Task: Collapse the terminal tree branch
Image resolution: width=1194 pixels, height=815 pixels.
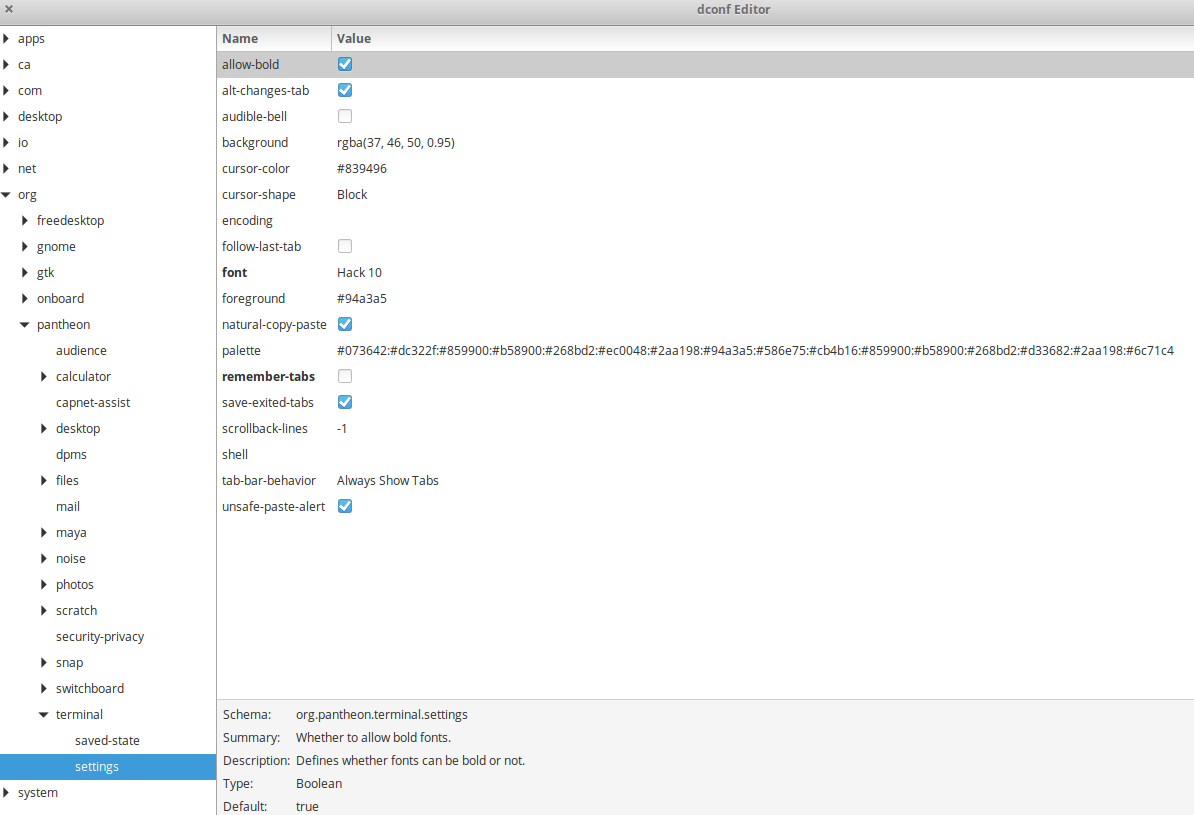Action: tap(43, 714)
